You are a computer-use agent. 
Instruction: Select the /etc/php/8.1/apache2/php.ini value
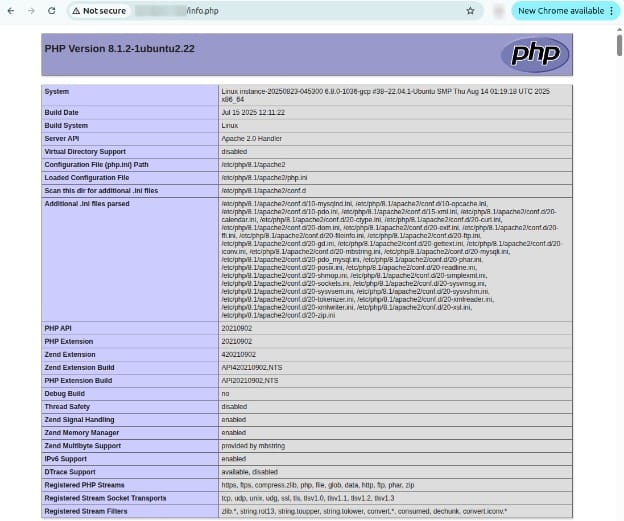coord(264,178)
